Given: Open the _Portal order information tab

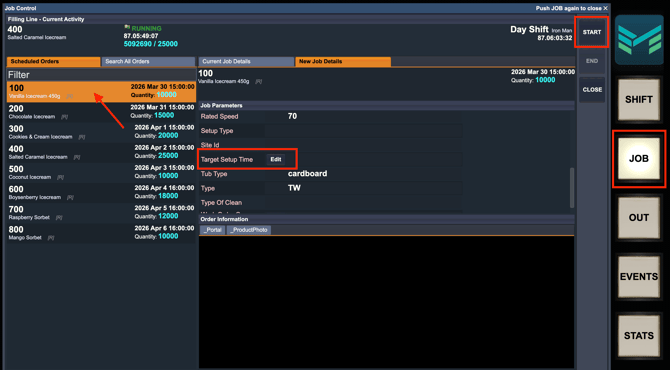Looking at the screenshot, I should 213,230.
